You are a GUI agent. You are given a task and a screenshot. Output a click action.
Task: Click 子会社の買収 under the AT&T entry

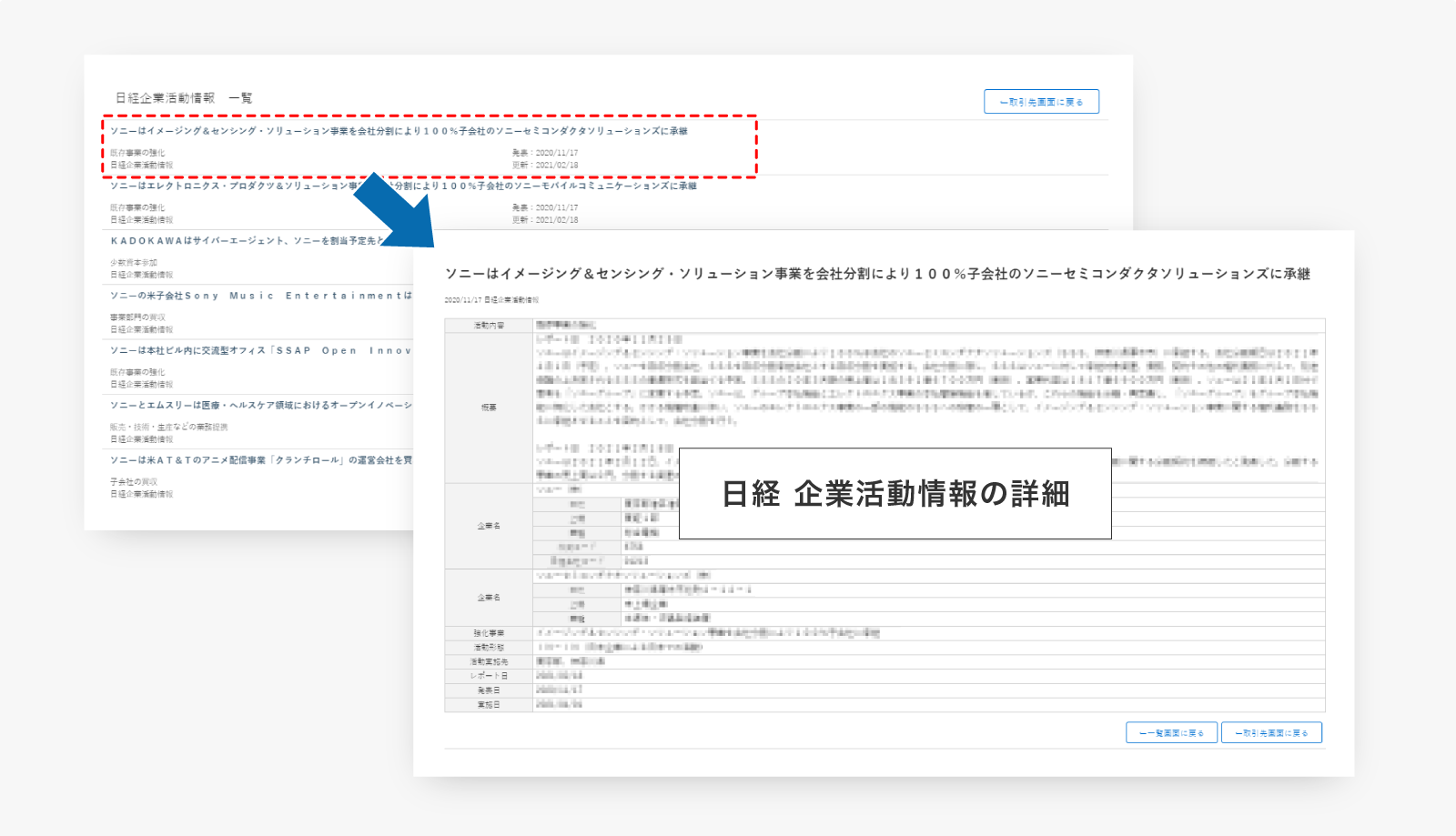point(134,481)
